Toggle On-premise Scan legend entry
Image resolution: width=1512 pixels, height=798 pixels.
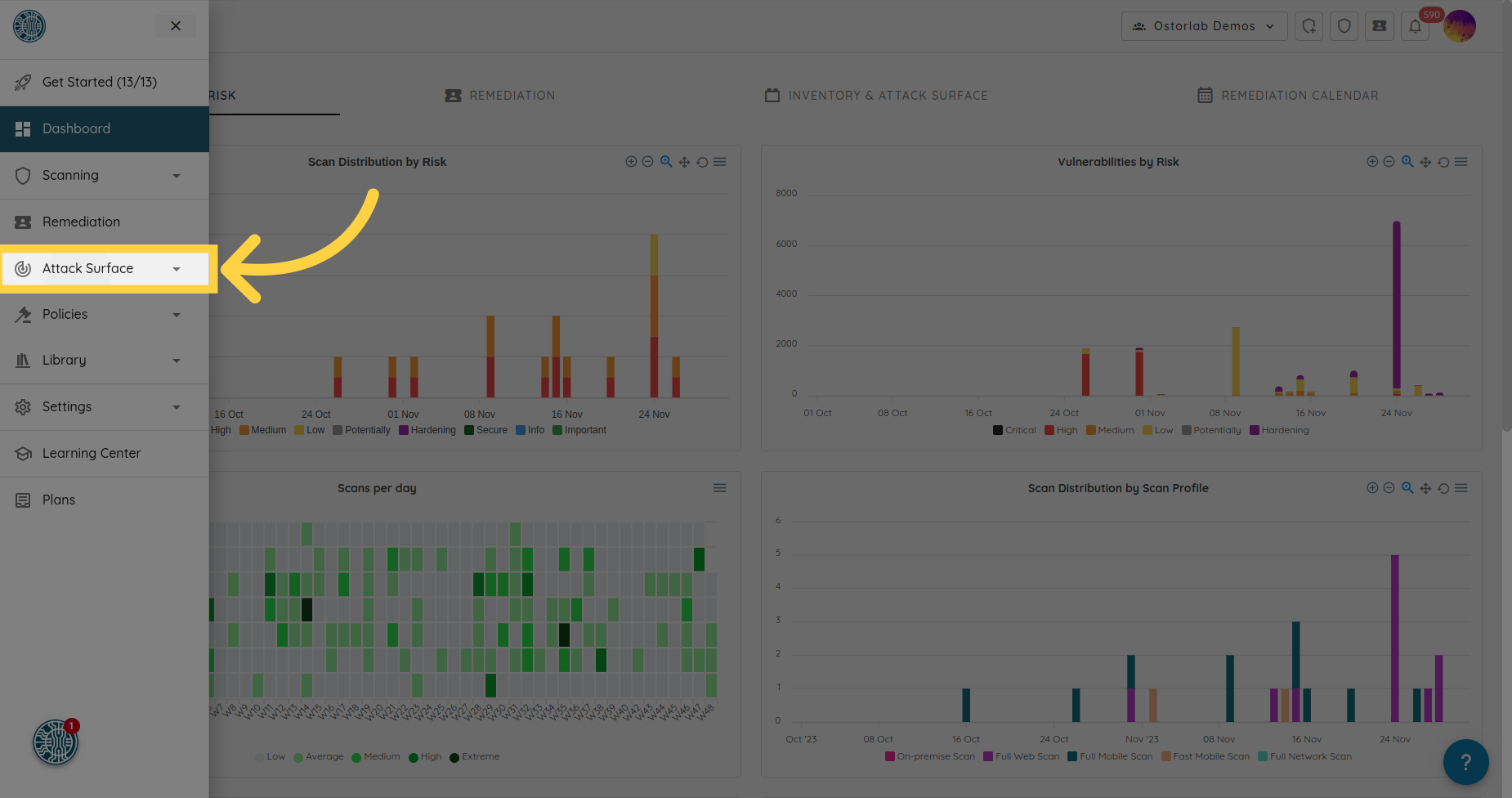coord(930,756)
